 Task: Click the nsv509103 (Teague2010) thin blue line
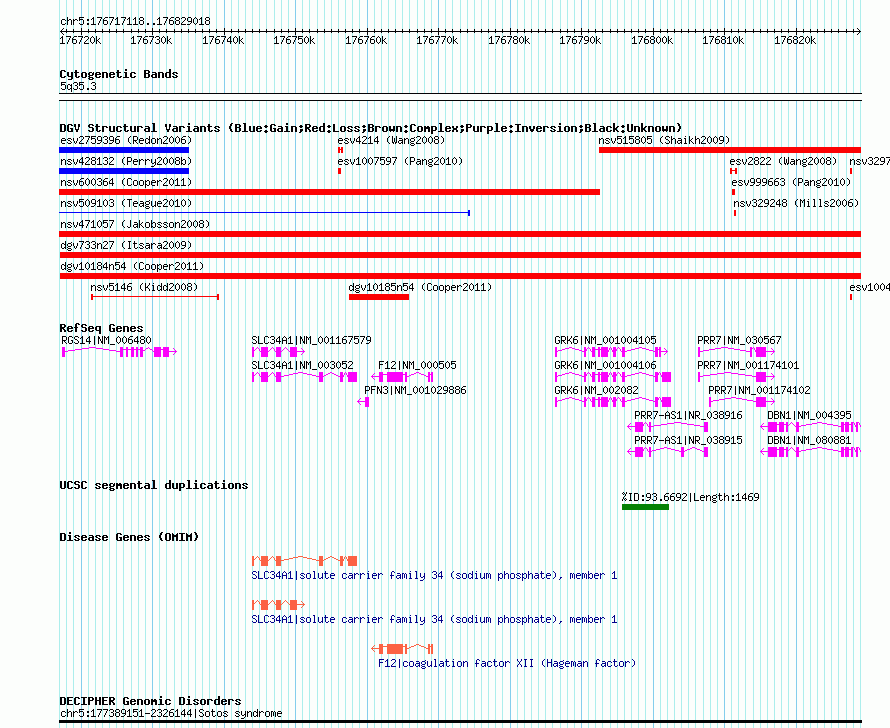click(265, 213)
